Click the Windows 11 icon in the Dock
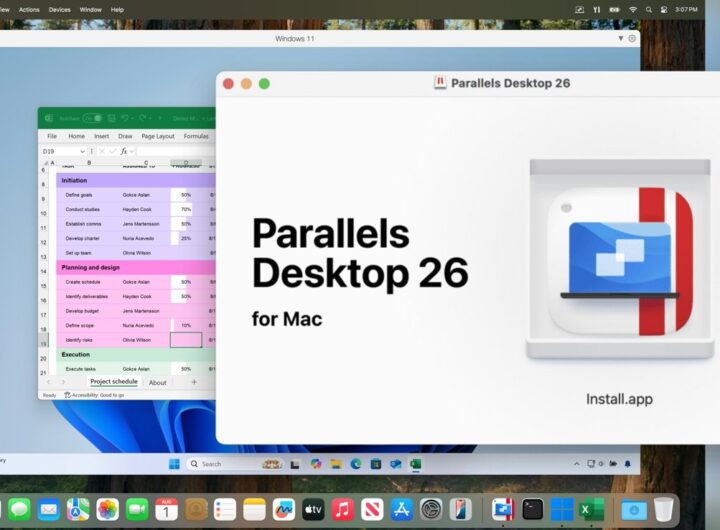Viewport: 720px width, 530px height. pyautogui.click(x=562, y=509)
